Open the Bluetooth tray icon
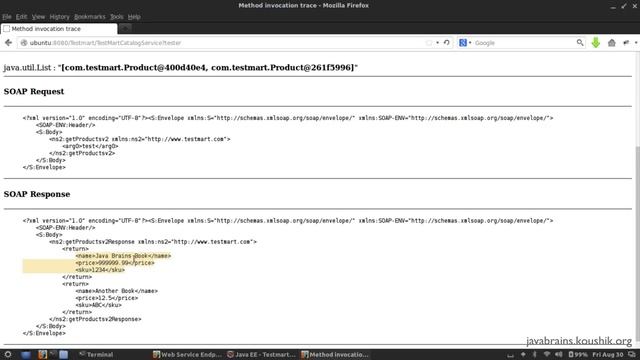640x360 pixels. tap(535, 354)
